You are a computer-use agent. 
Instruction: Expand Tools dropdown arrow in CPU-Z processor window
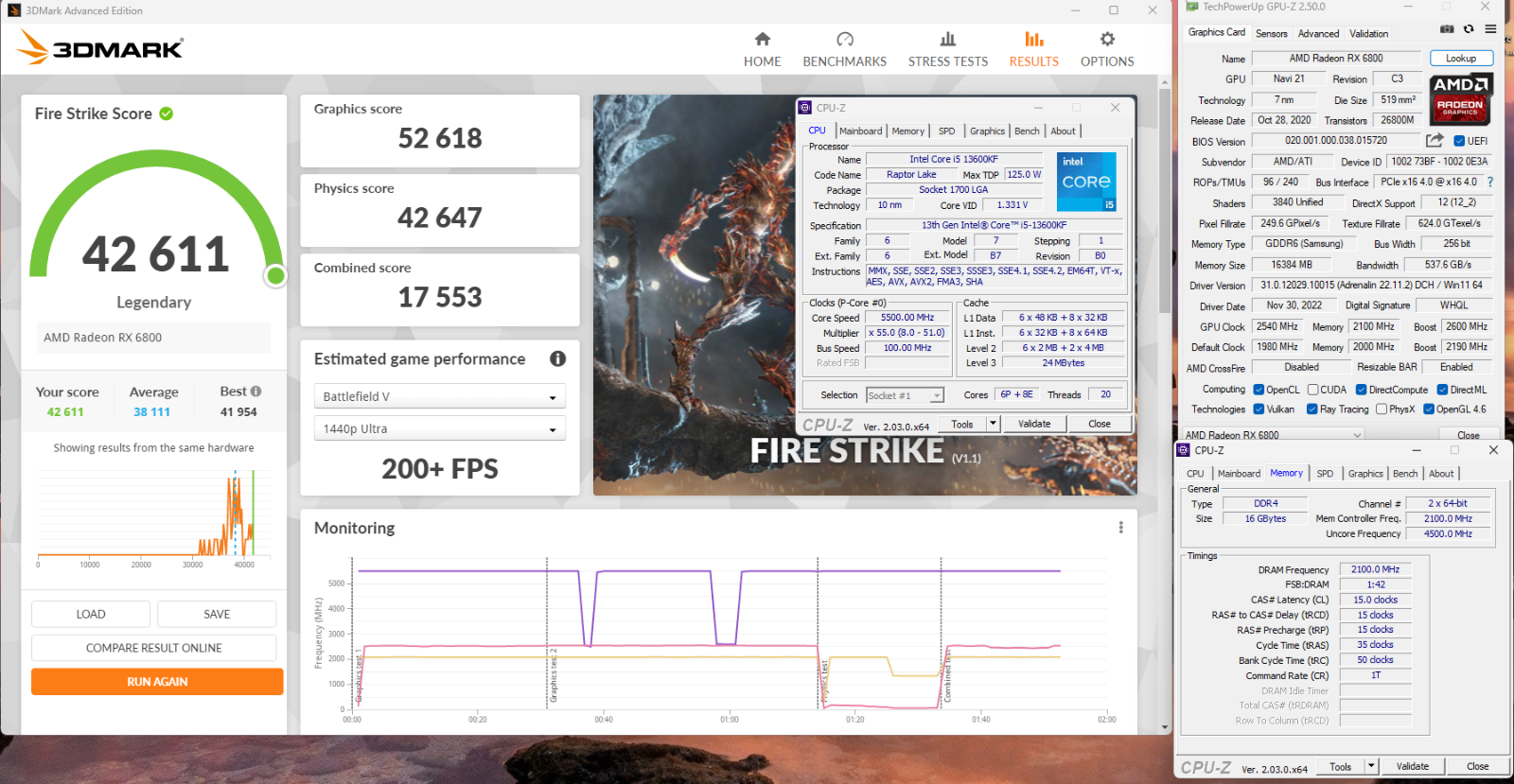(x=993, y=424)
